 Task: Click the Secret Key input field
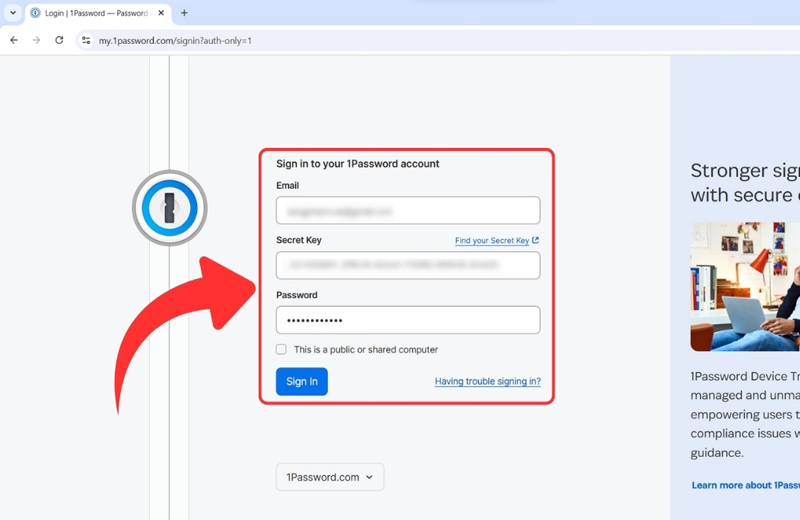[408, 265]
